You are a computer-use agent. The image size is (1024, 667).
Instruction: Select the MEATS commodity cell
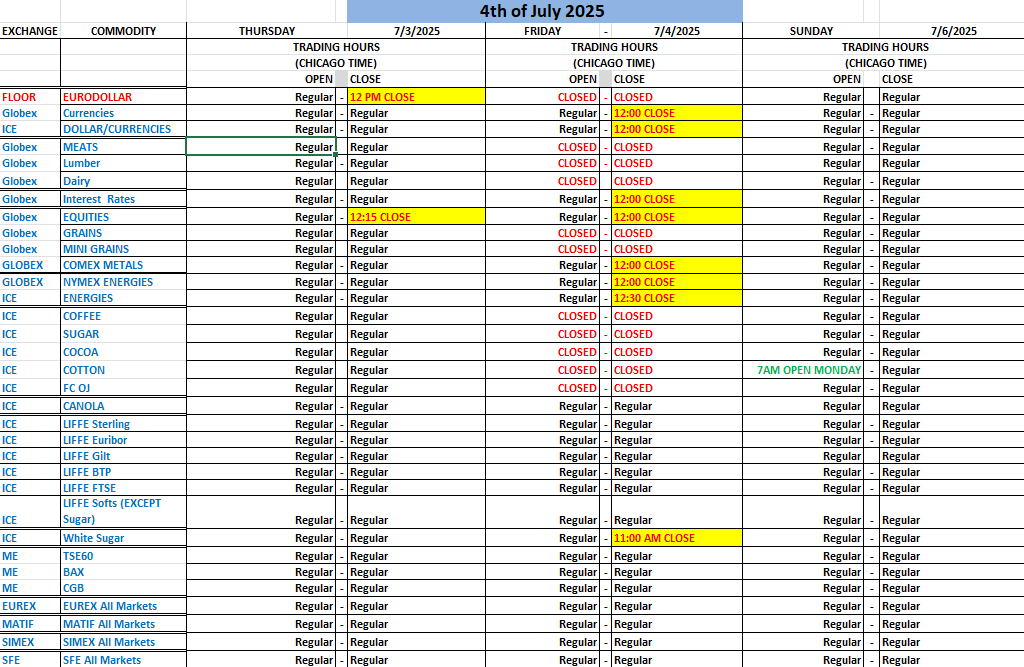point(123,147)
